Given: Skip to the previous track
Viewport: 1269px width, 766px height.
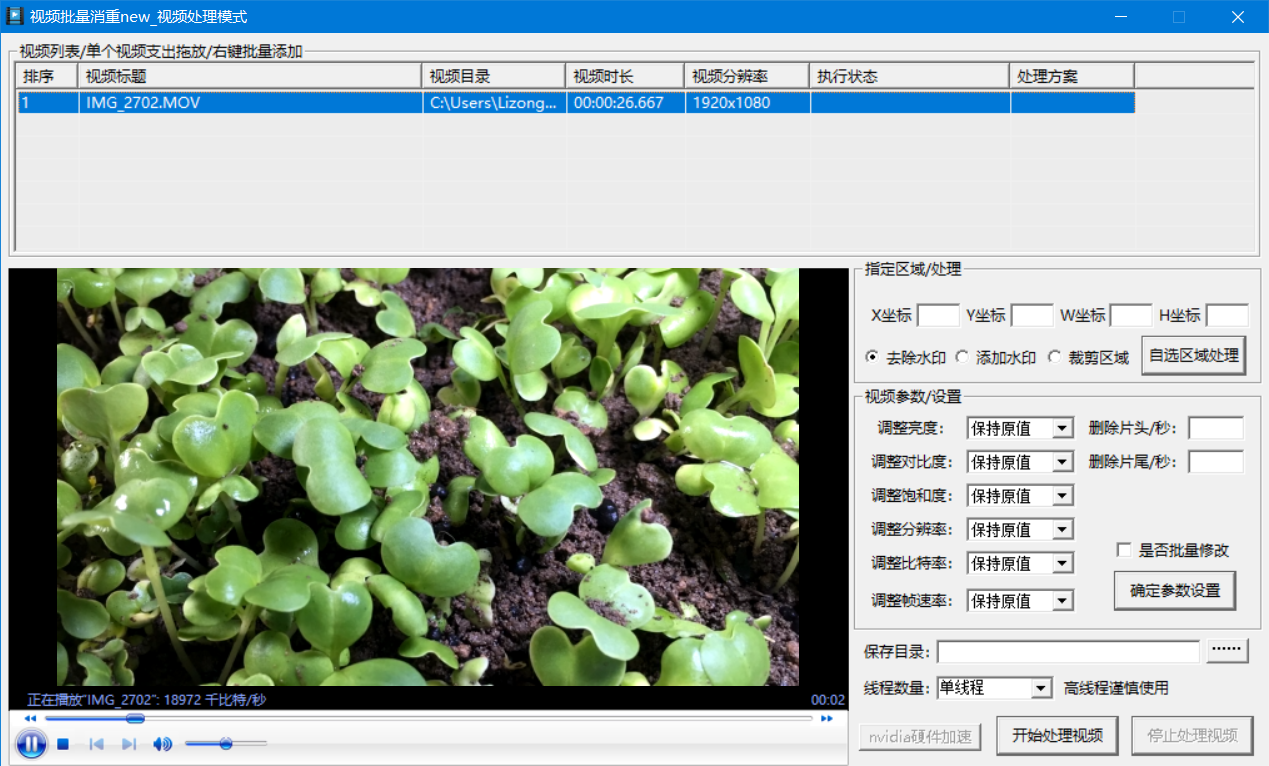Looking at the screenshot, I should tap(97, 744).
